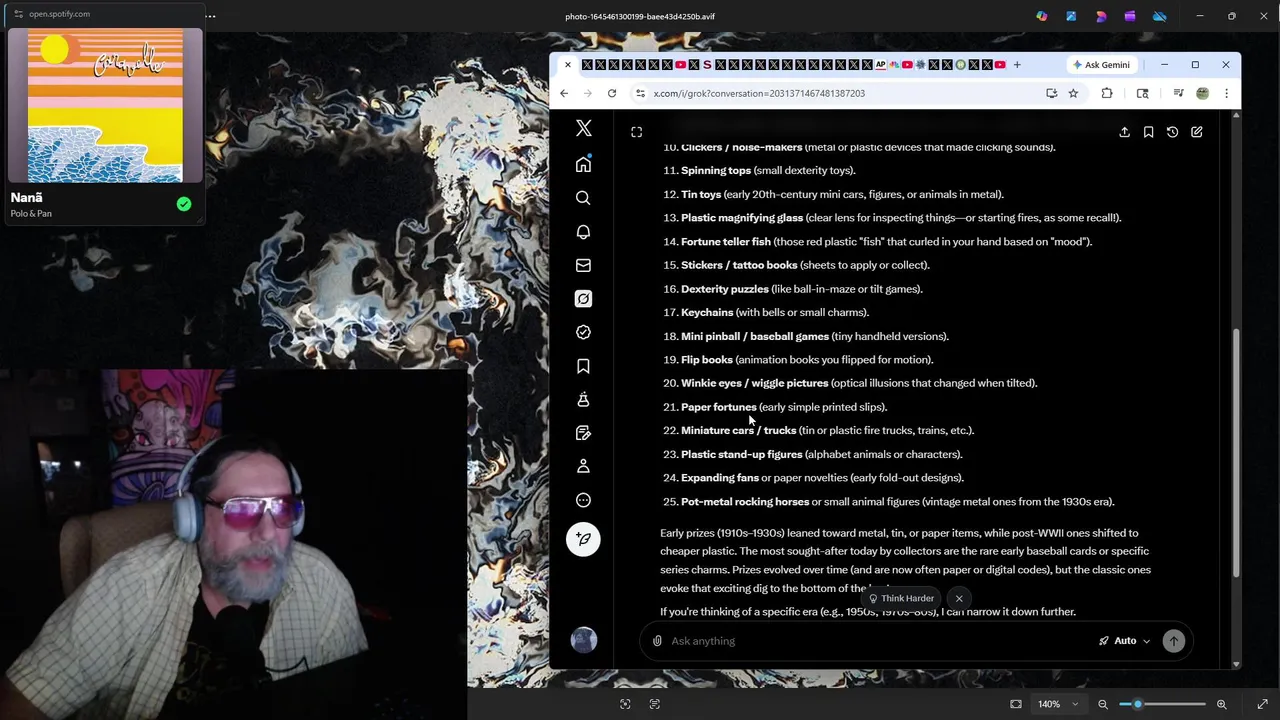
Task: Click the x.com address bar URL
Action: pyautogui.click(x=759, y=93)
